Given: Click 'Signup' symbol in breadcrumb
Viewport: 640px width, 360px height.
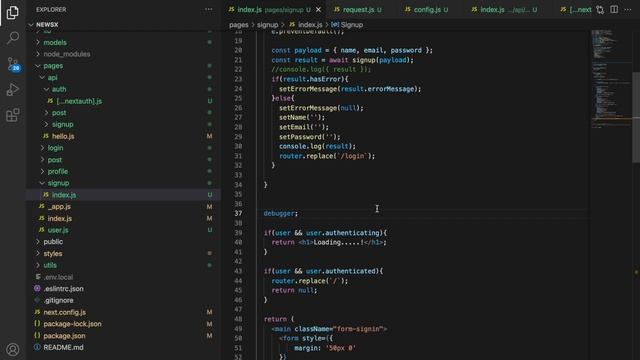Looking at the screenshot, I should (x=351, y=24).
